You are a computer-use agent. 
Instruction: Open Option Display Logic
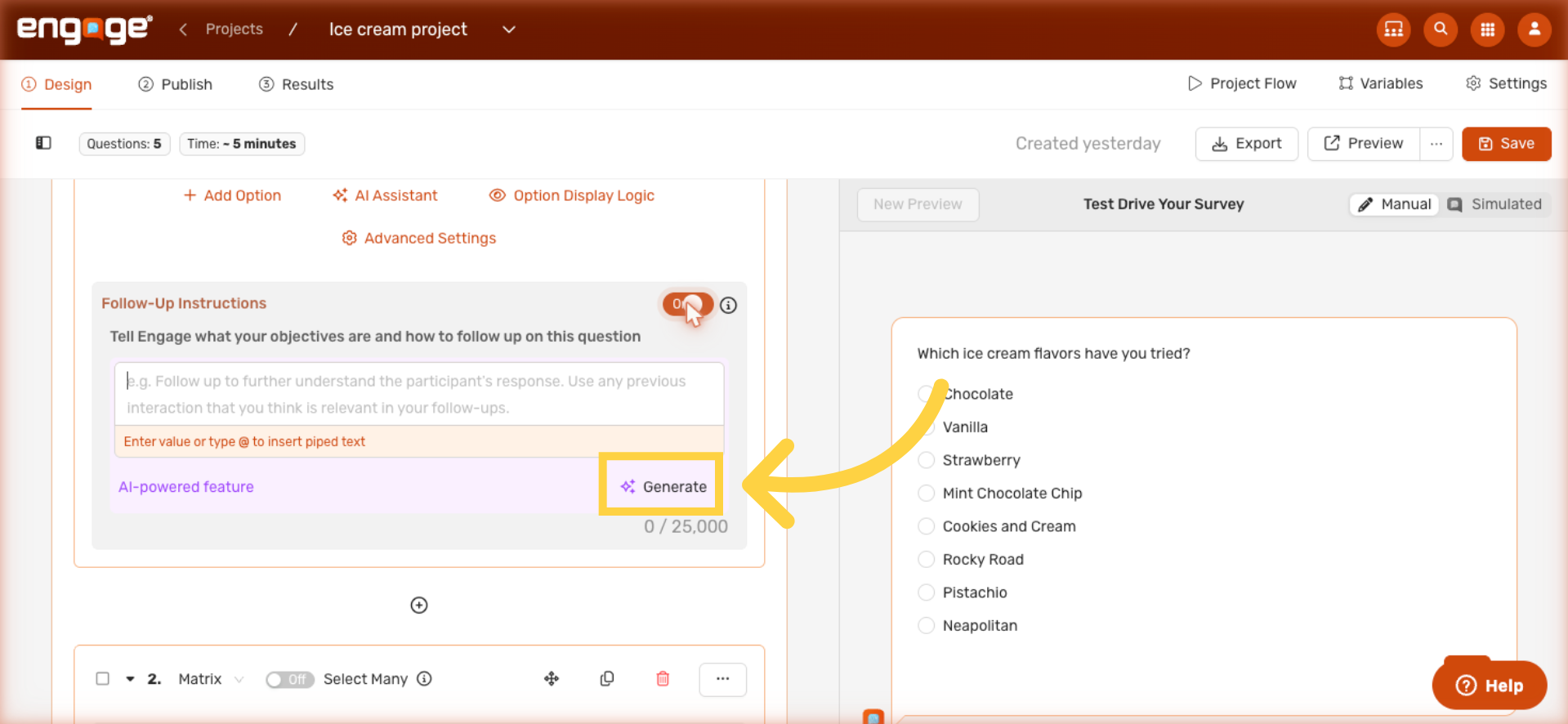pyautogui.click(x=571, y=195)
